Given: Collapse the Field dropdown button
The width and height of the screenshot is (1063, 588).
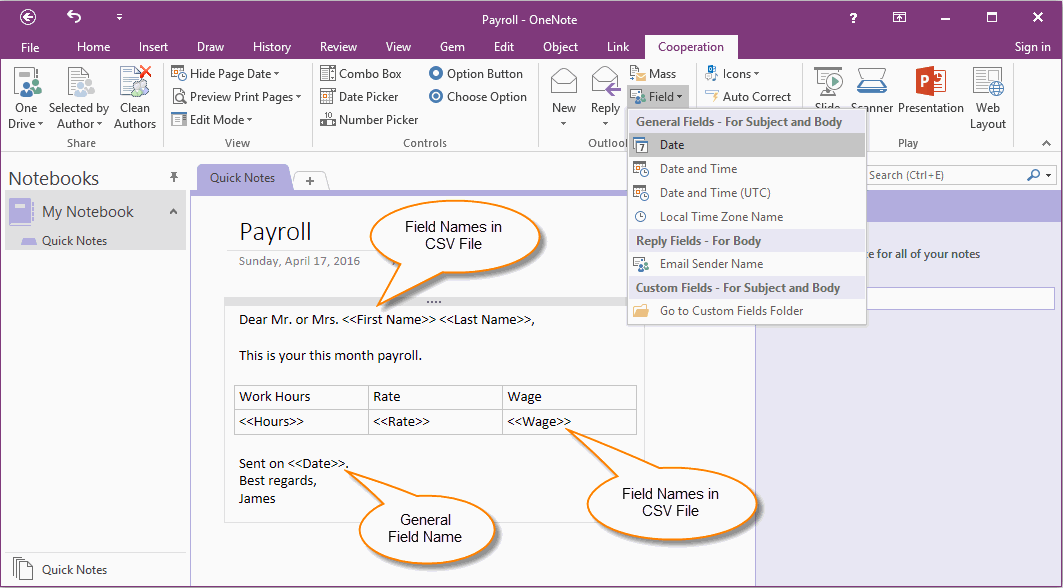Looking at the screenshot, I should click(658, 97).
